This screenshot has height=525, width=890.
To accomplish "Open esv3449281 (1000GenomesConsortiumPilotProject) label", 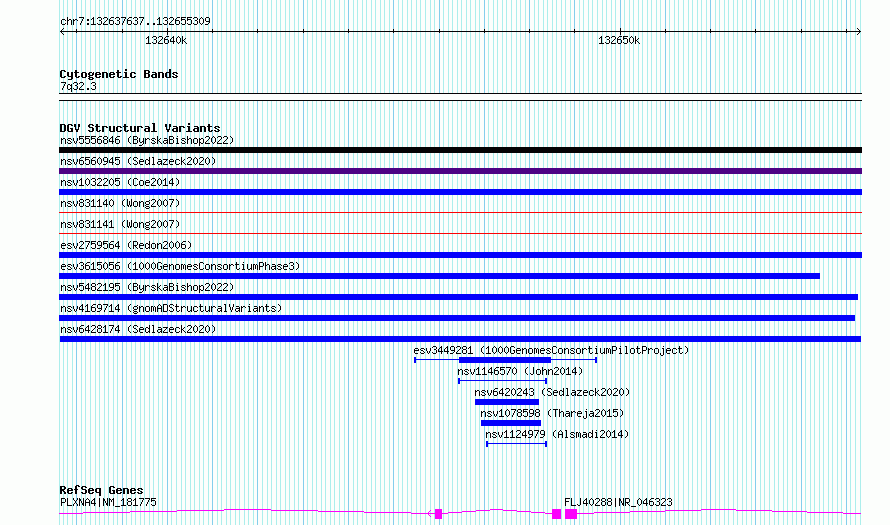I will tap(551, 350).
